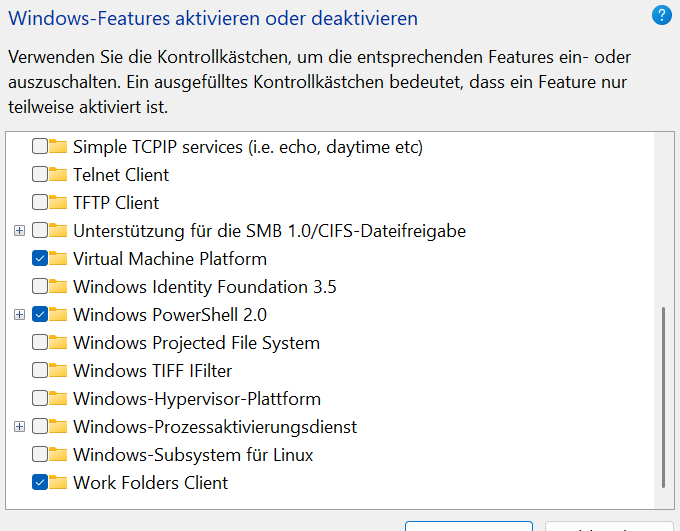Screen dimensions: 680x531
Task: Select the 'Windows Projected File System' text
Action: pos(196,343)
